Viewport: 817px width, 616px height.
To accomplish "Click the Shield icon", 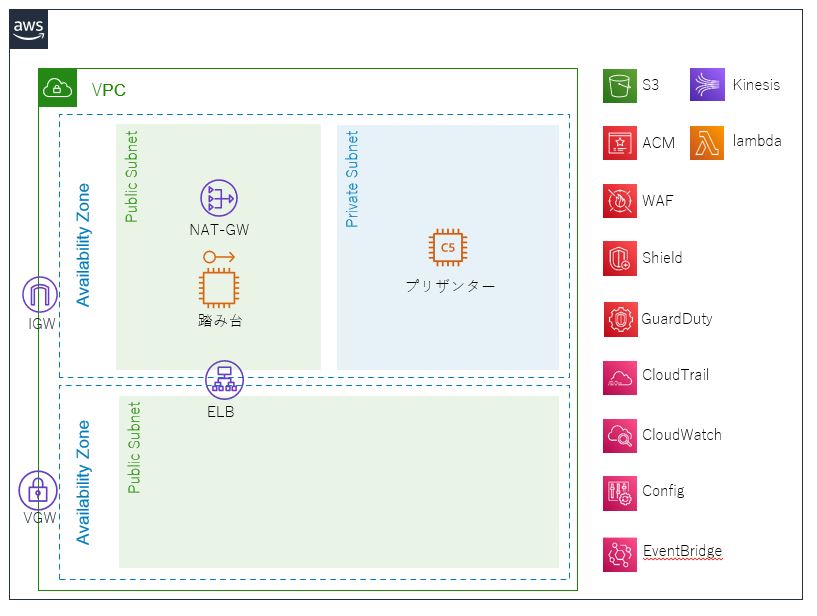I will 620,258.
